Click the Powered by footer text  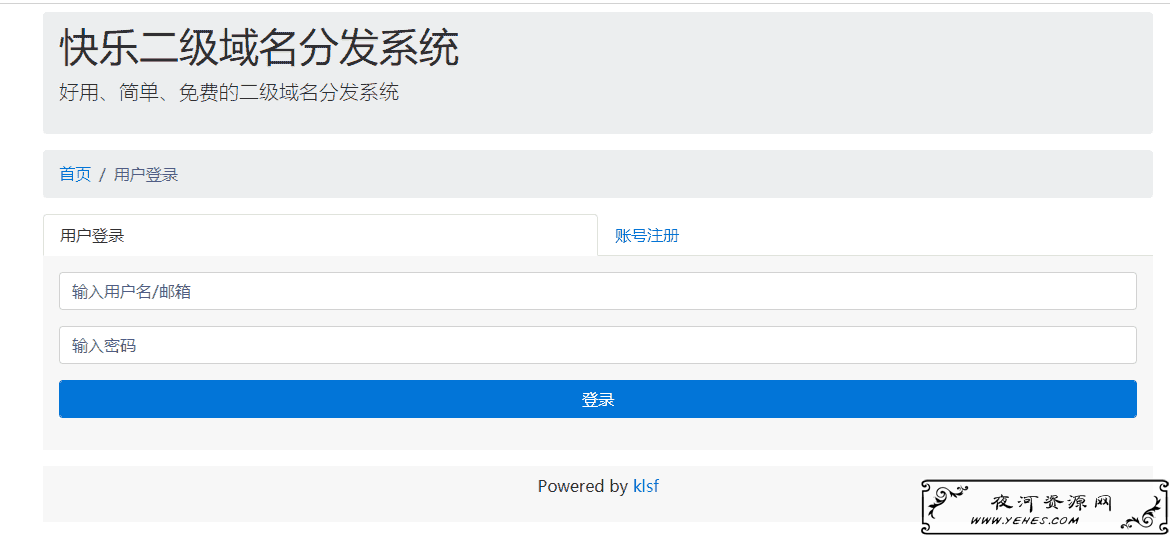coord(583,487)
